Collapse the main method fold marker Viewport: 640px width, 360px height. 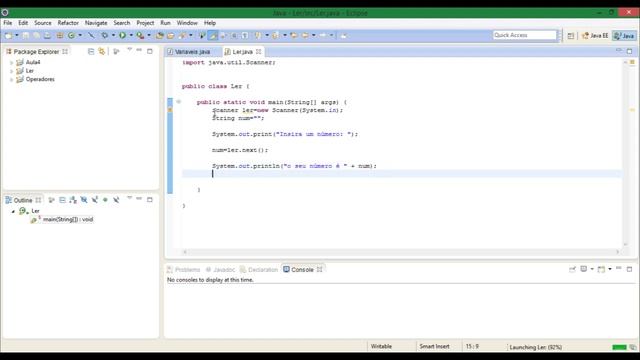(x=178, y=102)
